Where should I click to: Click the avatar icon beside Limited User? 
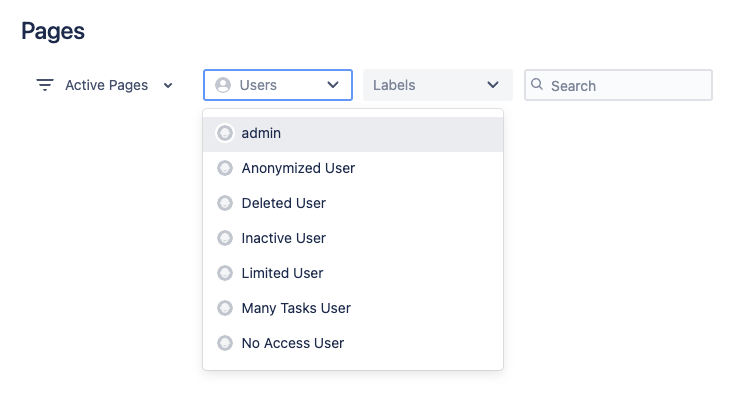225,273
